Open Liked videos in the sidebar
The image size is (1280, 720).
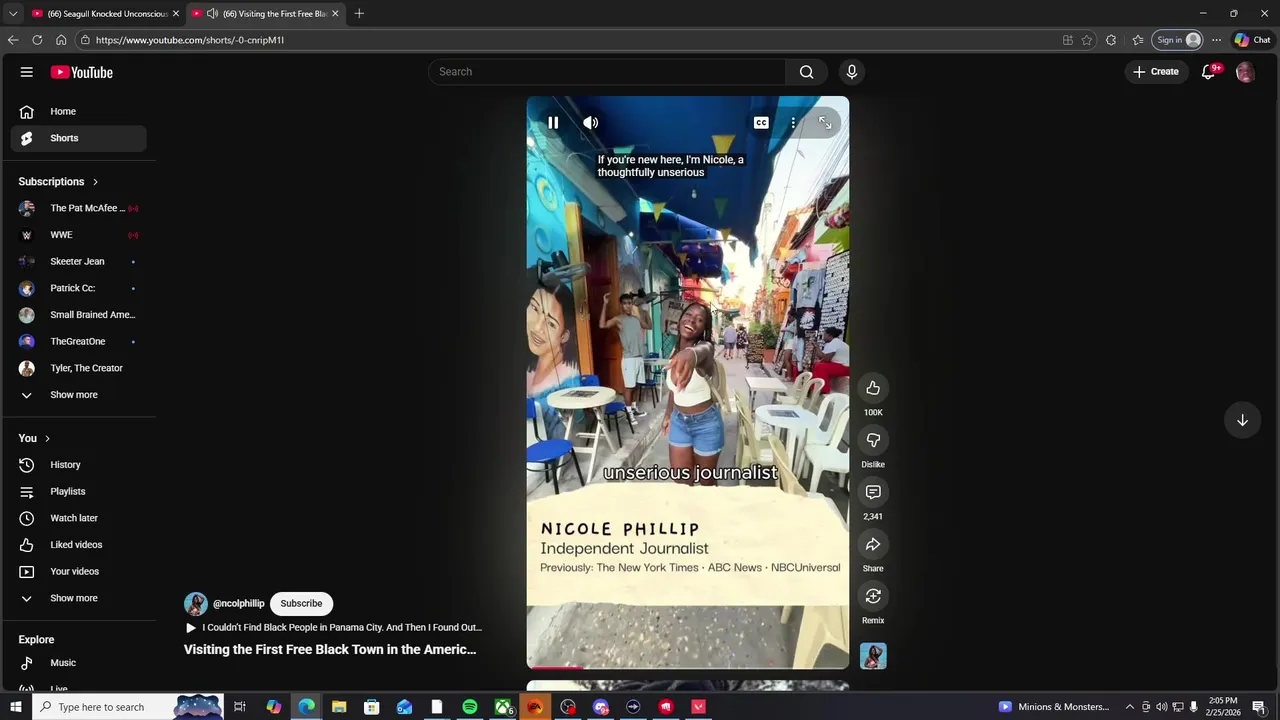tap(79, 545)
